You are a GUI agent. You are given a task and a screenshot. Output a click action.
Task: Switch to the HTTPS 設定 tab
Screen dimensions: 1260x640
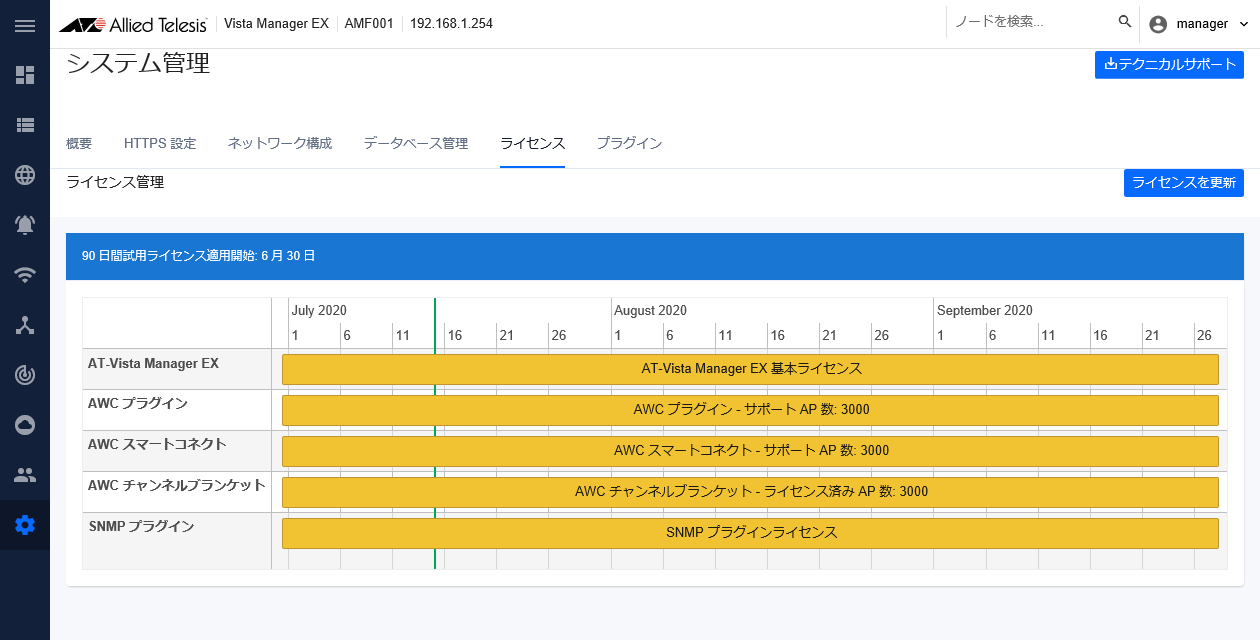pos(160,144)
